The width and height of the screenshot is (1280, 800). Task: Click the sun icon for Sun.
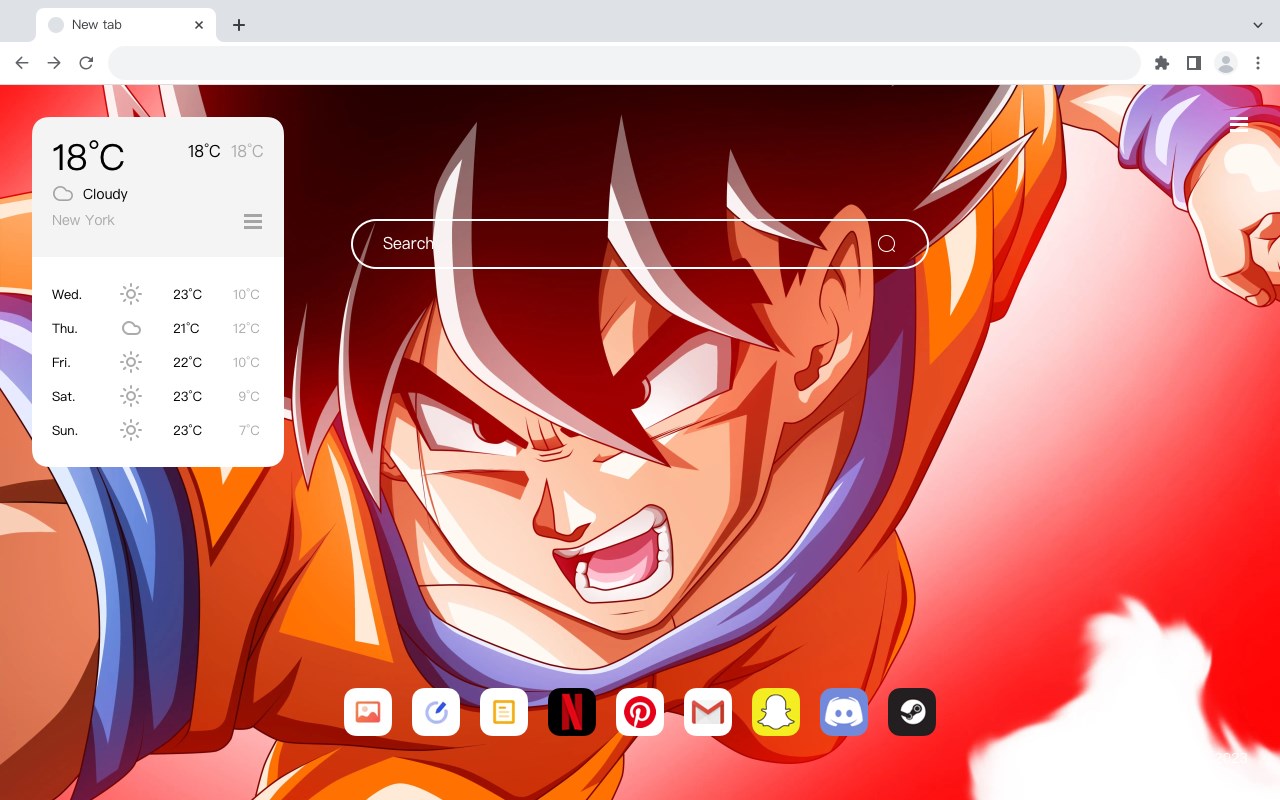pyautogui.click(x=131, y=430)
